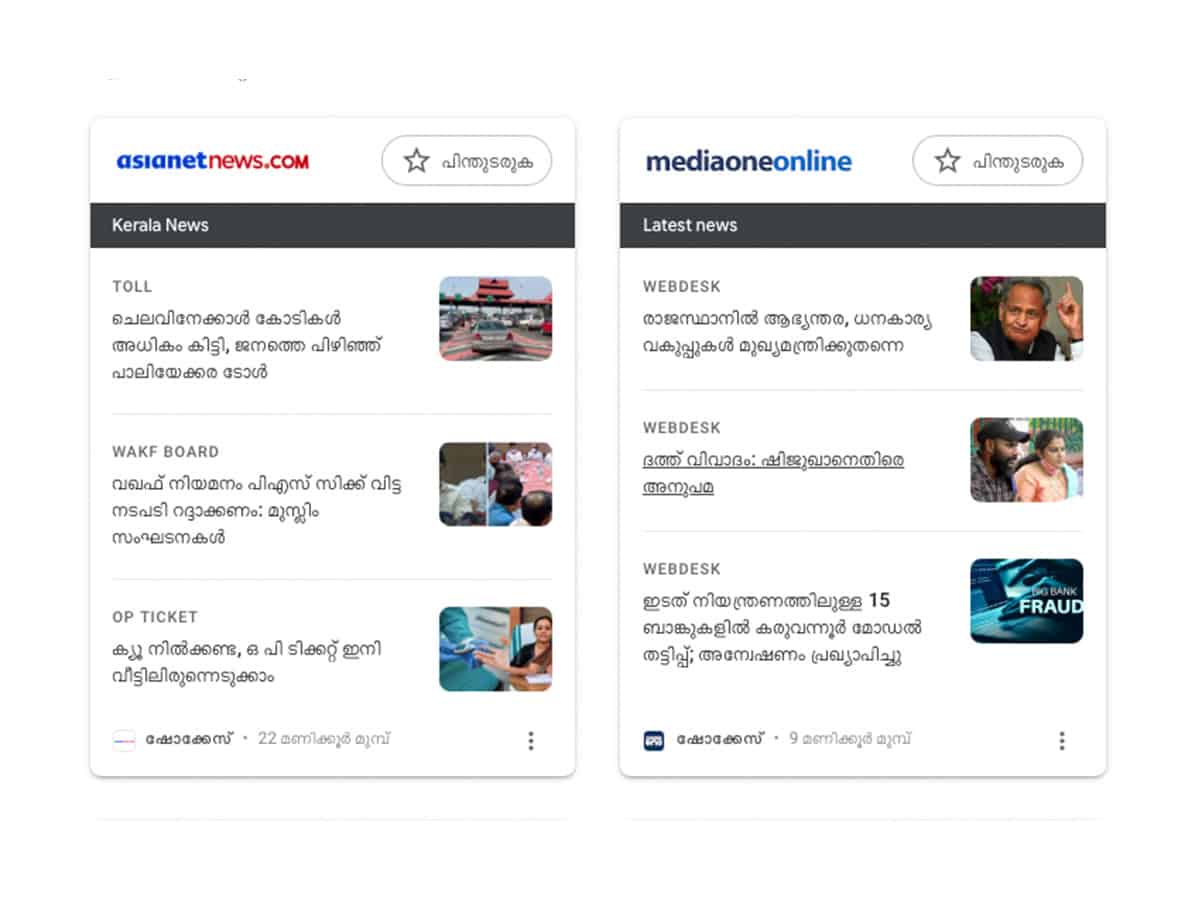The height and width of the screenshot is (900, 1200).
Task: Click the 9 hours ago timestamp
Action: (850, 739)
